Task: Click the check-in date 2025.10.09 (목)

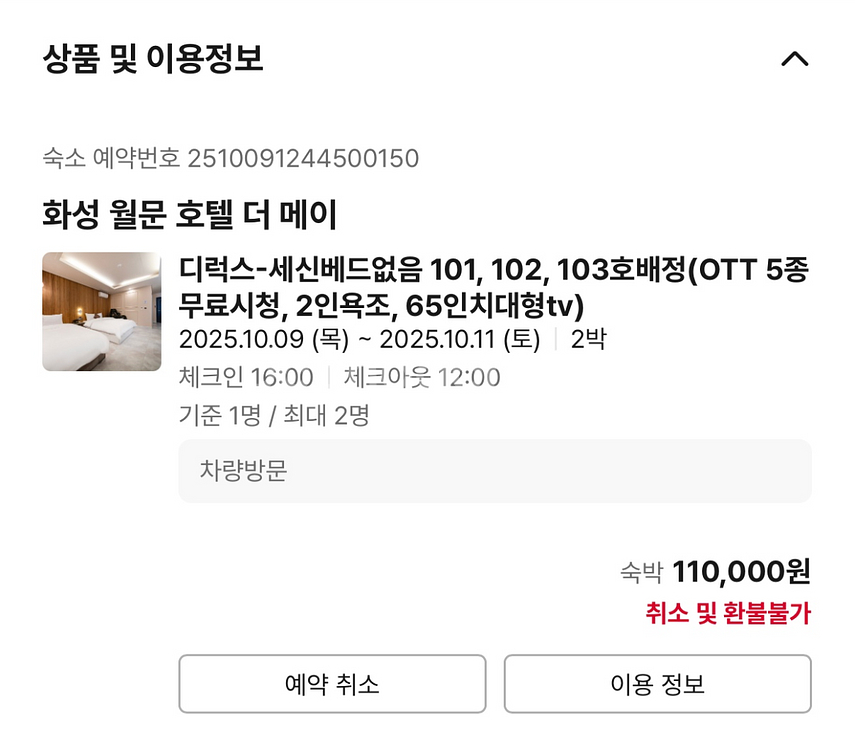Action: pyautogui.click(x=264, y=340)
